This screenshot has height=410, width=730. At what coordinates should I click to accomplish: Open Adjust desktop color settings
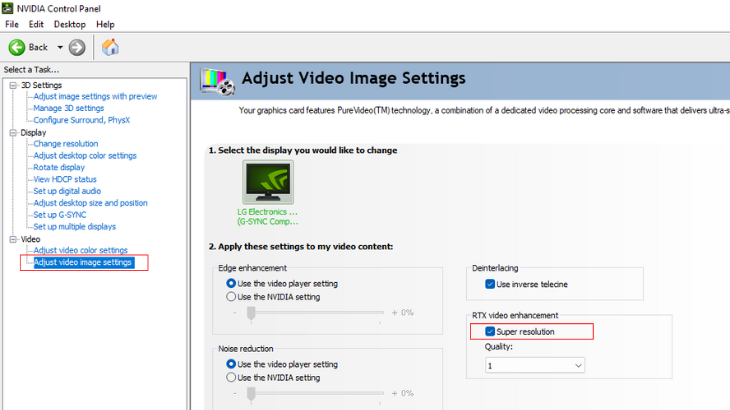click(x=85, y=155)
